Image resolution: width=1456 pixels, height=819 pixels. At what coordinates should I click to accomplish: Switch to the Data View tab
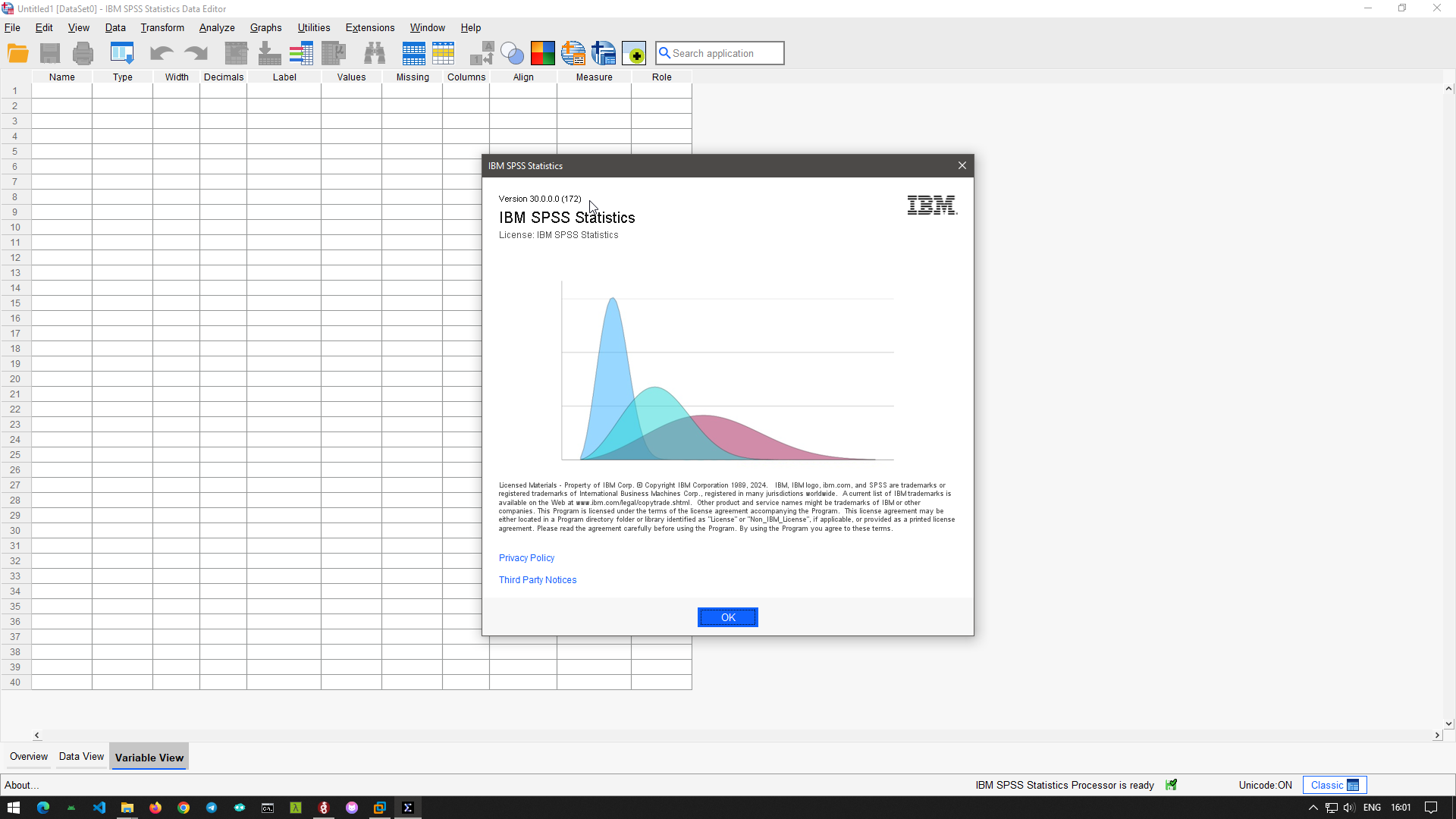click(x=81, y=756)
